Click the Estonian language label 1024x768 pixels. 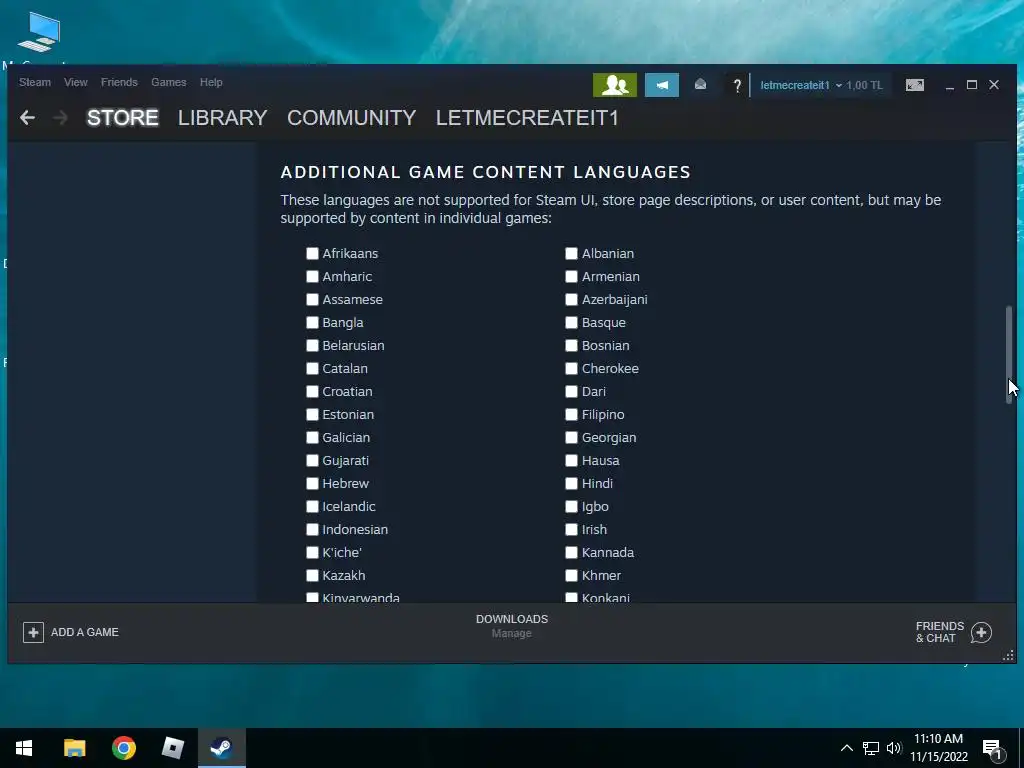[x=348, y=415]
